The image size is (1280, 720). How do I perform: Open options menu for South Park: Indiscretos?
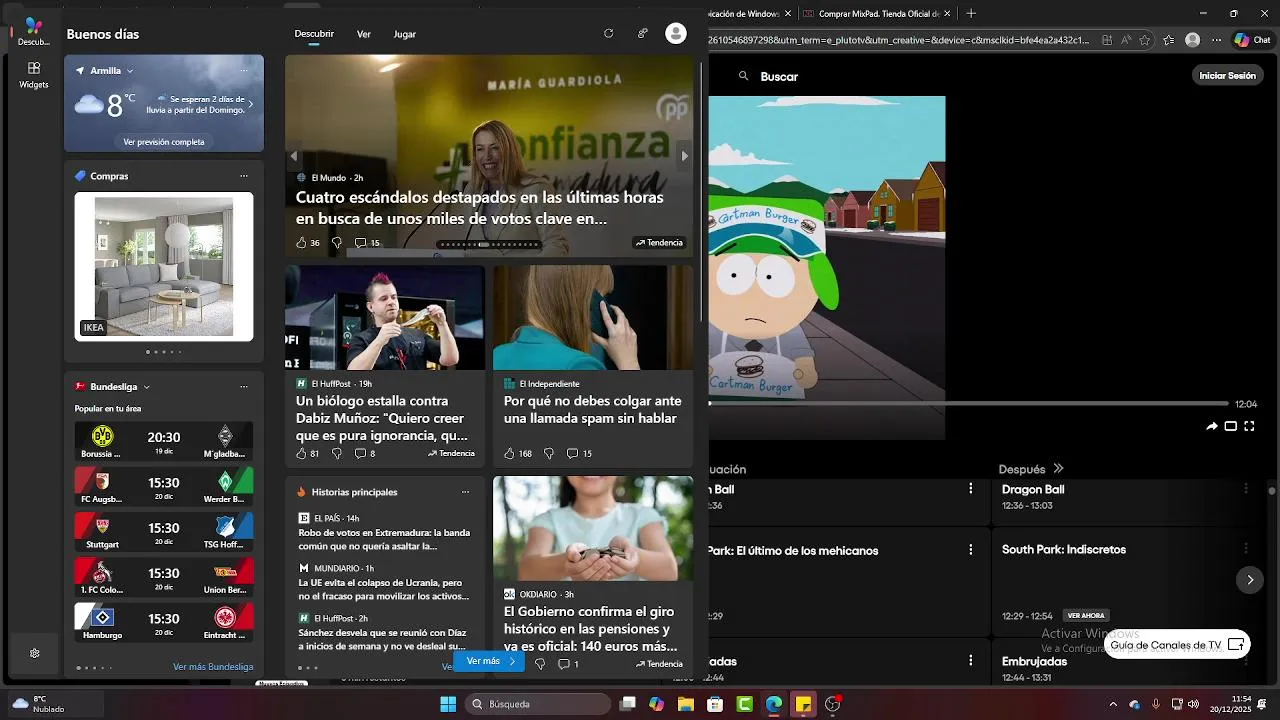[x=1247, y=548]
